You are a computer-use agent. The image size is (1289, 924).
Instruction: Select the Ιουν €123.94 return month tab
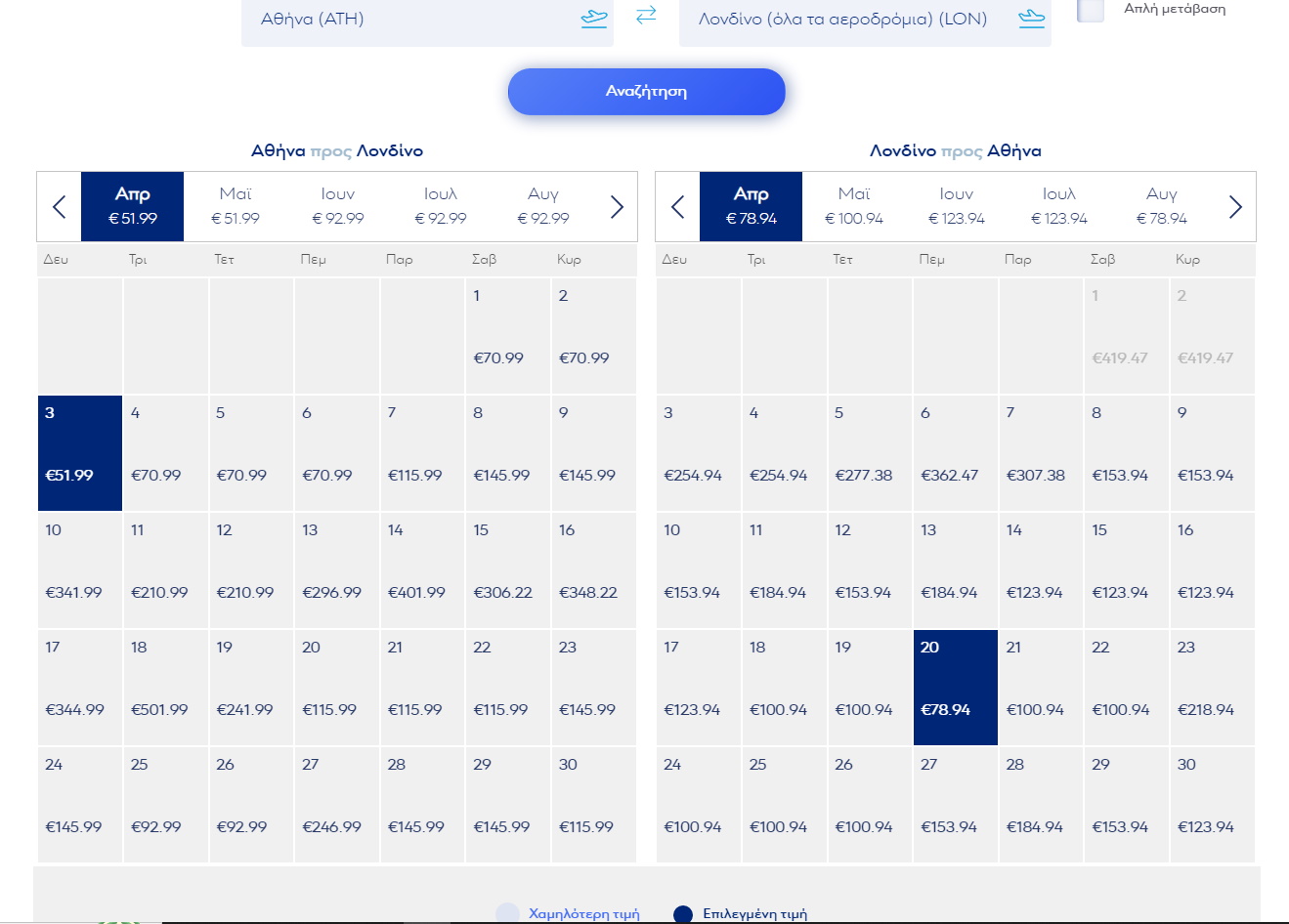pyautogui.click(x=956, y=206)
